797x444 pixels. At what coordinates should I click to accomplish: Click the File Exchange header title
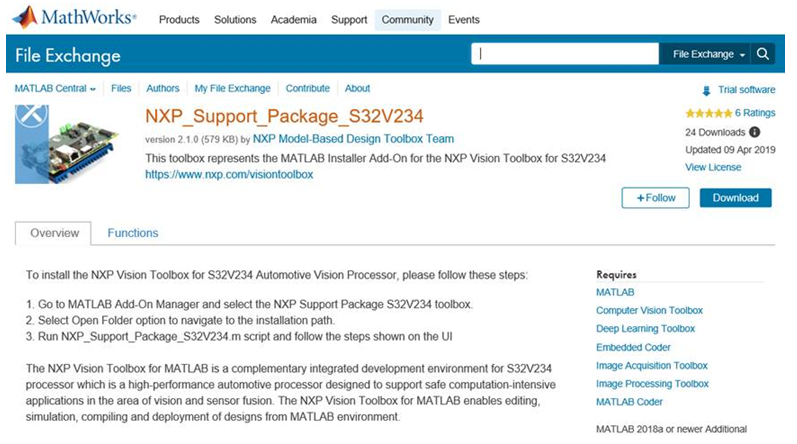(x=68, y=56)
